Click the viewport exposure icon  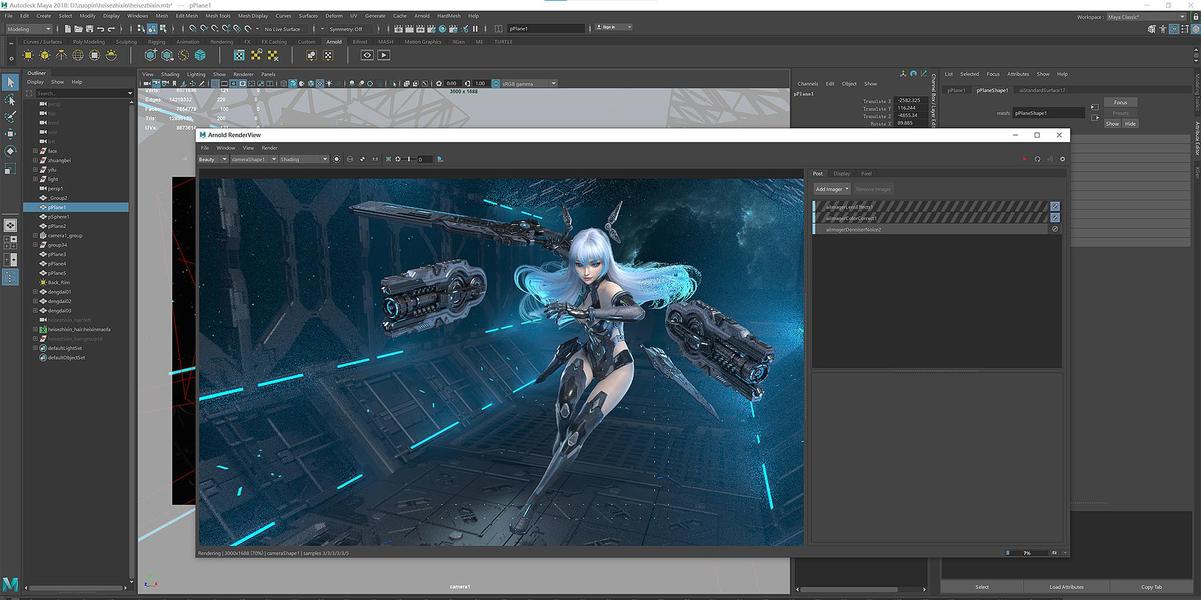pos(441,83)
